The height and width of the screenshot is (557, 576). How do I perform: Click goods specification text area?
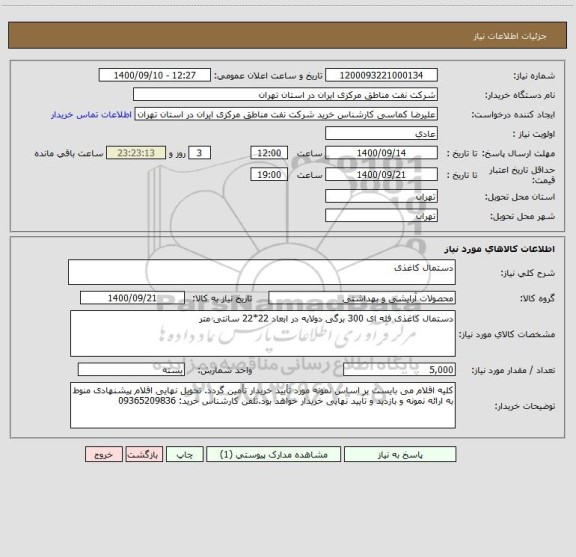[x=263, y=334]
